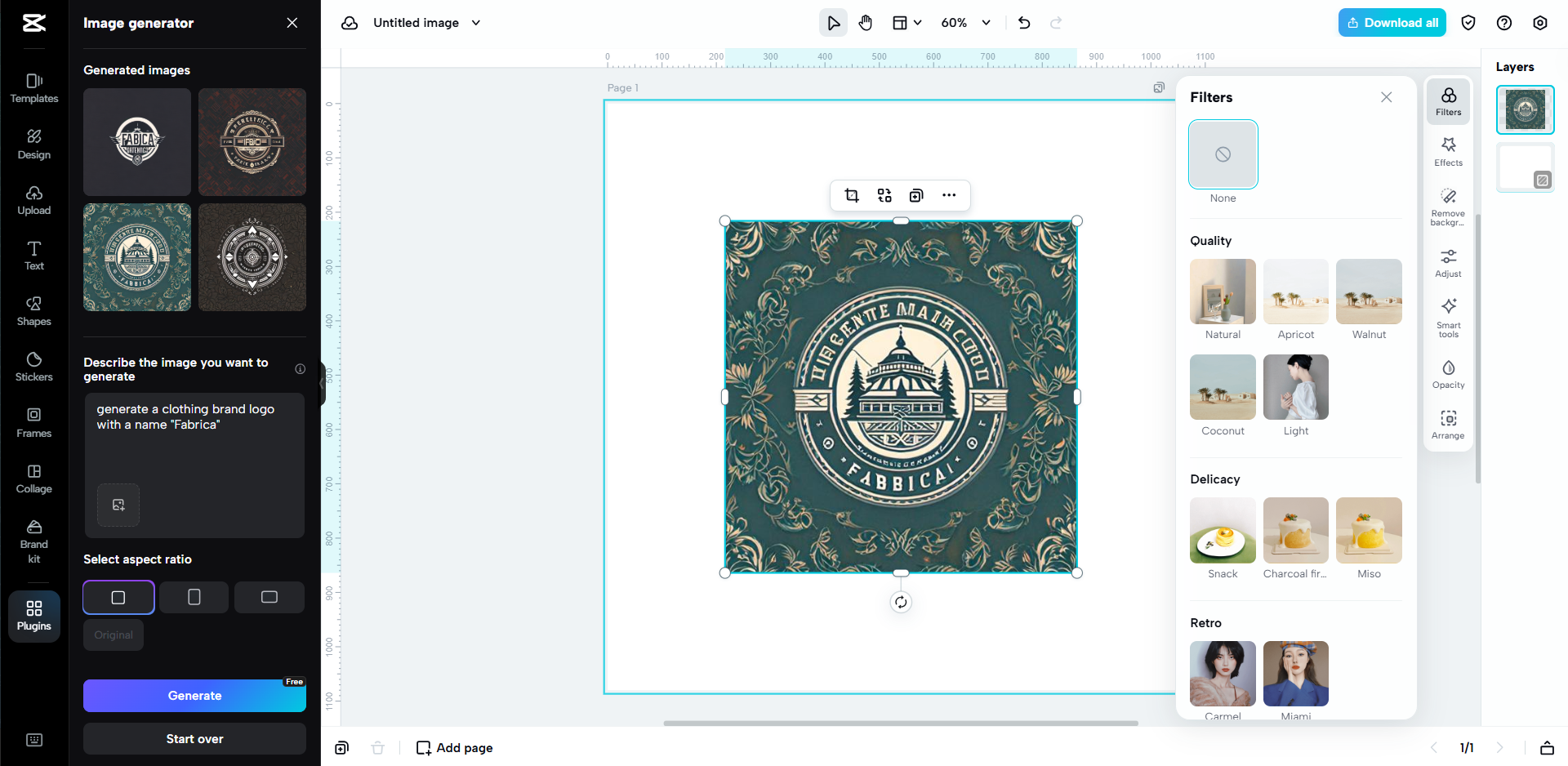
Task: Open the grid layout dropdown in the toolbar
Action: tap(906, 22)
